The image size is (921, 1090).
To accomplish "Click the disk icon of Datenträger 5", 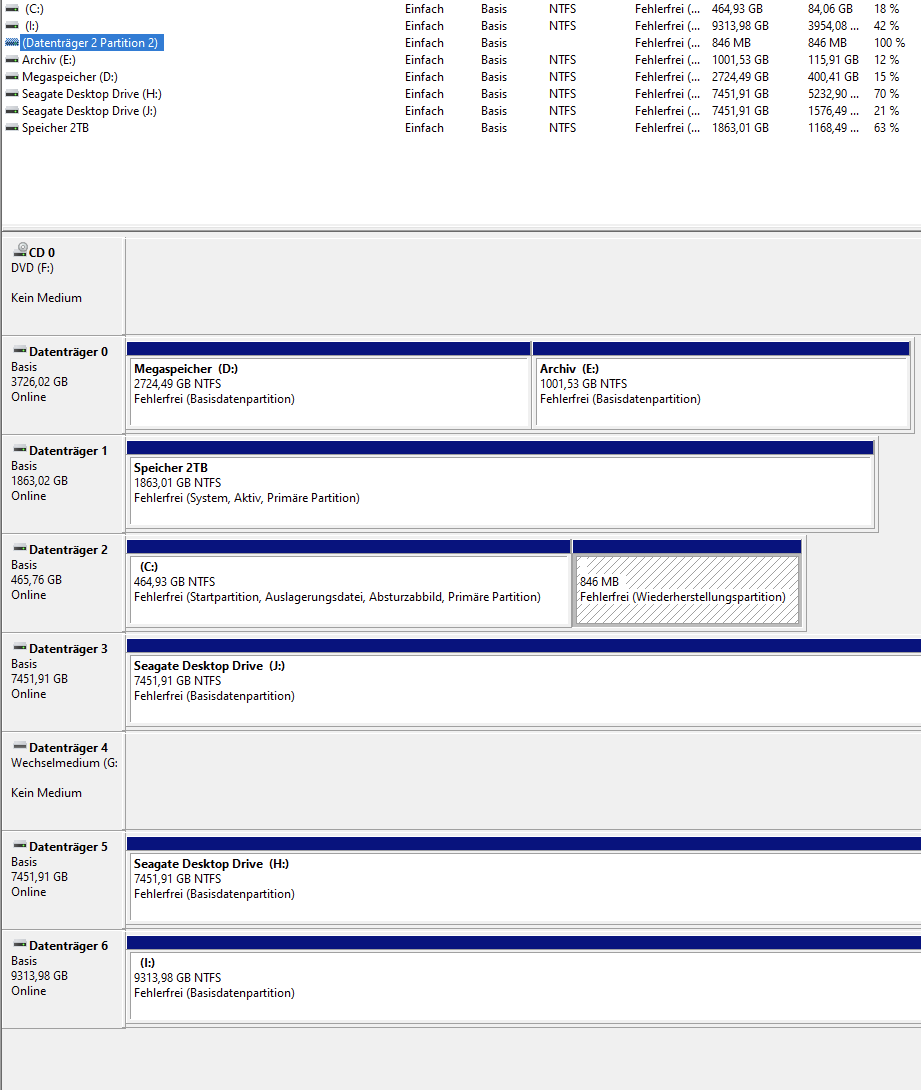I will [x=20, y=845].
